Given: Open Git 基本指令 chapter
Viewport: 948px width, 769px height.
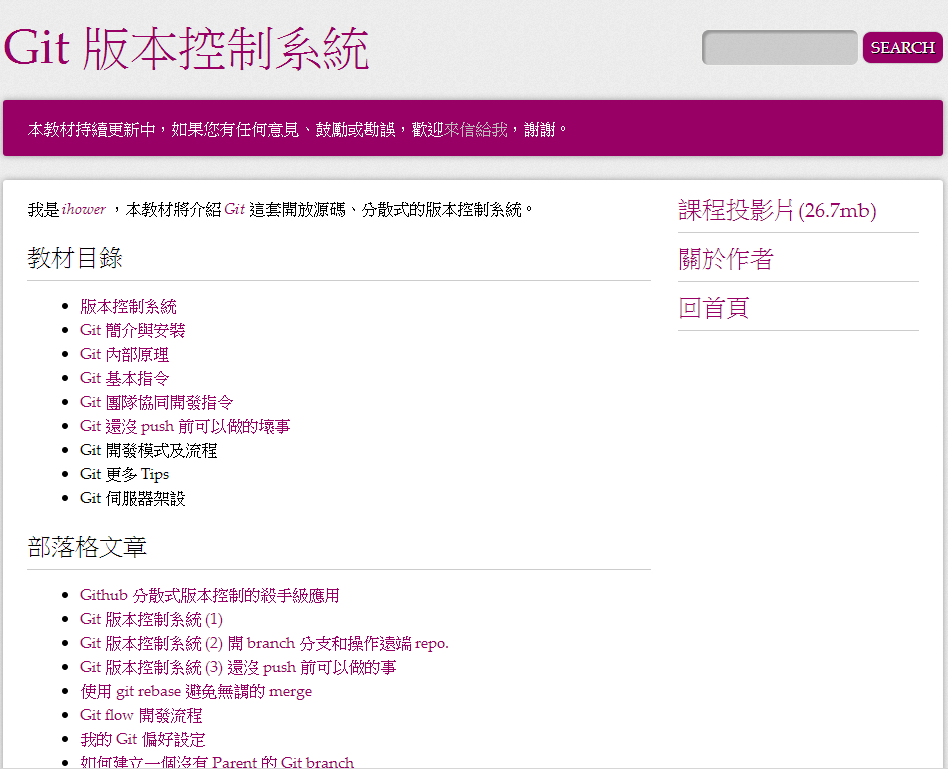Looking at the screenshot, I should pyautogui.click(x=124, y=379).
